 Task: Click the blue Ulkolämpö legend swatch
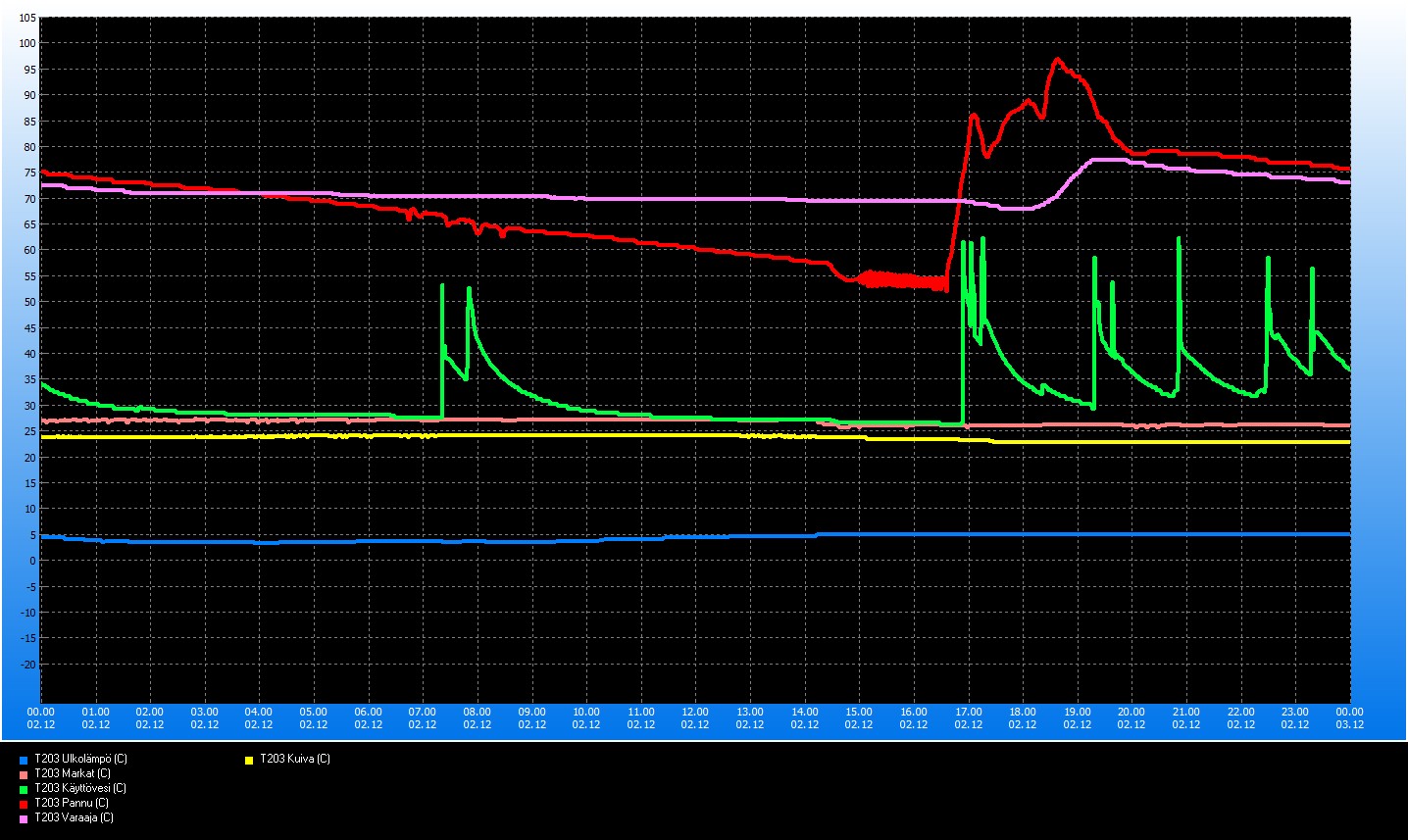tap(23, 760)
